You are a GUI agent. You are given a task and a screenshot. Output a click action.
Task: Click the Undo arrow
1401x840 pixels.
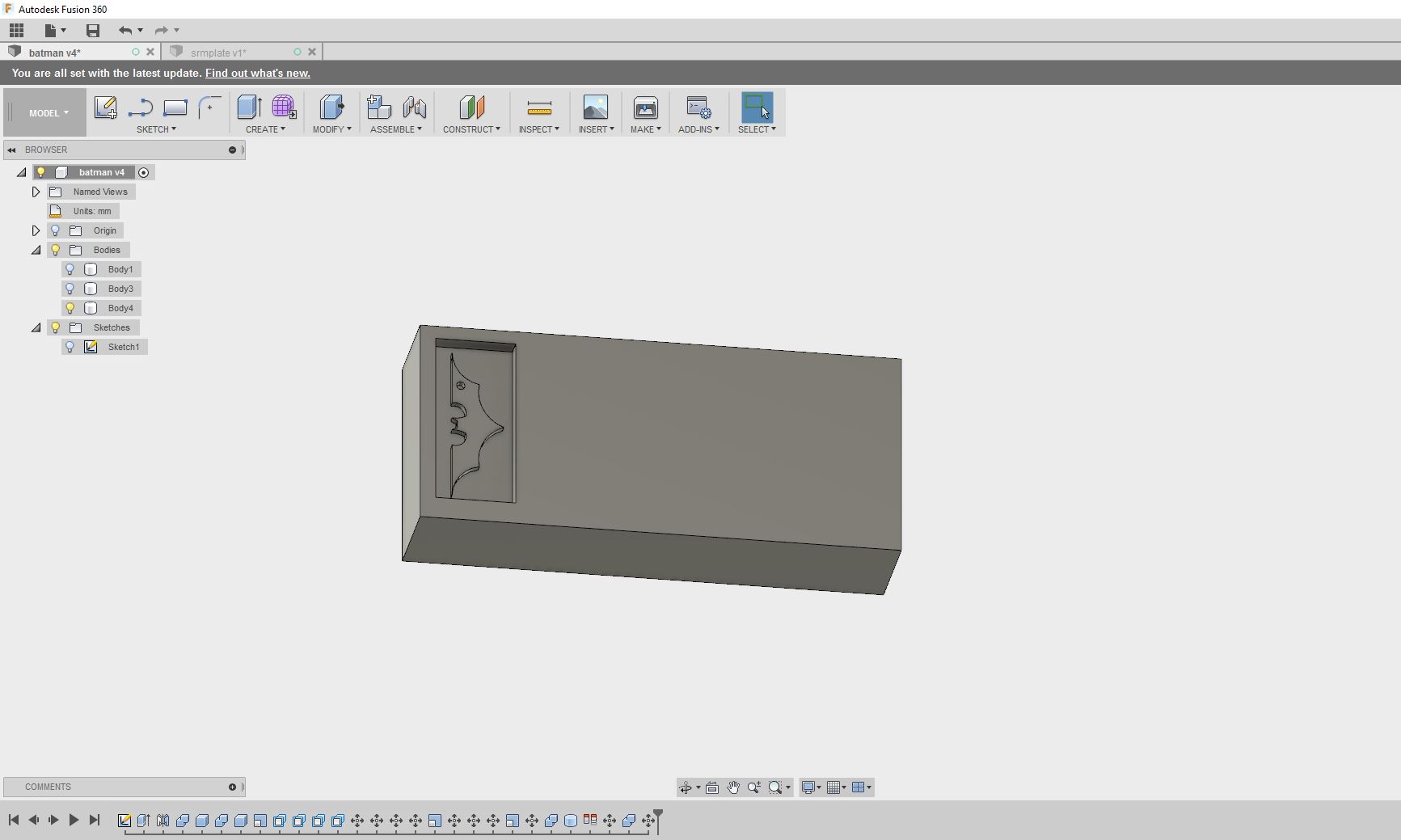(125, 31)
